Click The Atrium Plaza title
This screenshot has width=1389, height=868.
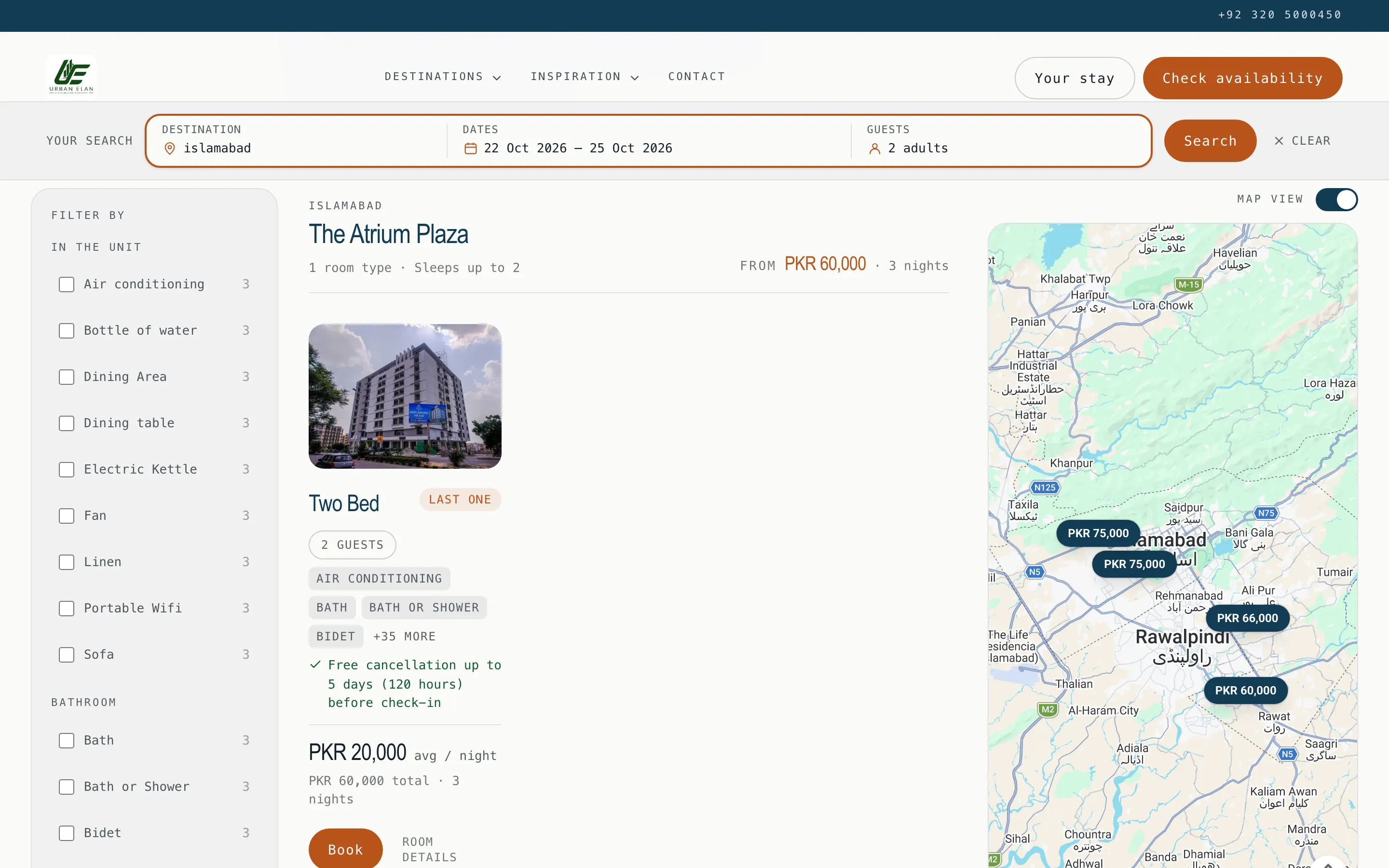(388, 234)
